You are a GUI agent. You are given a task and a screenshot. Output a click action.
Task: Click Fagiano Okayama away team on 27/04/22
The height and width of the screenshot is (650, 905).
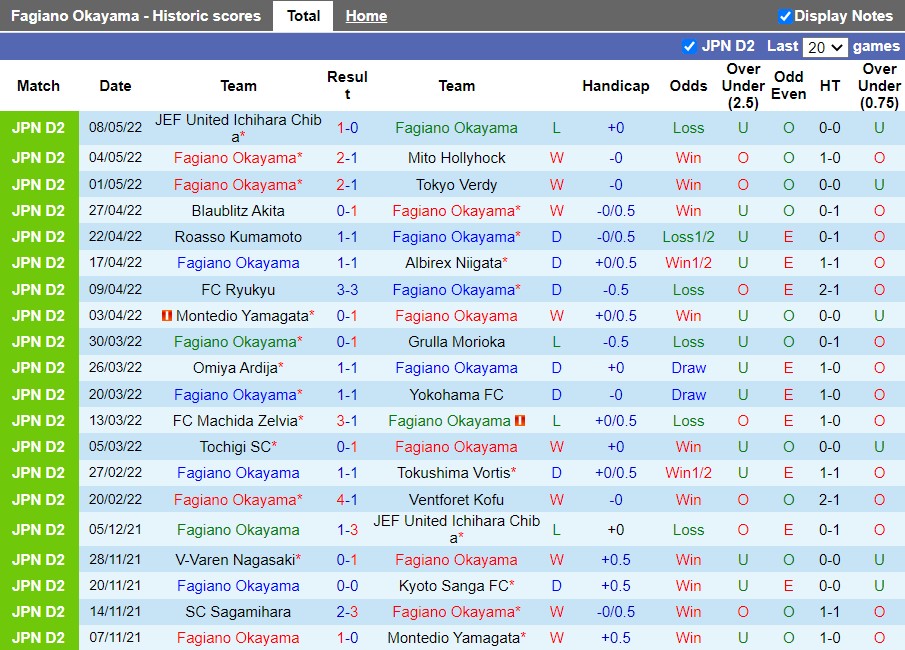(456, 211)
